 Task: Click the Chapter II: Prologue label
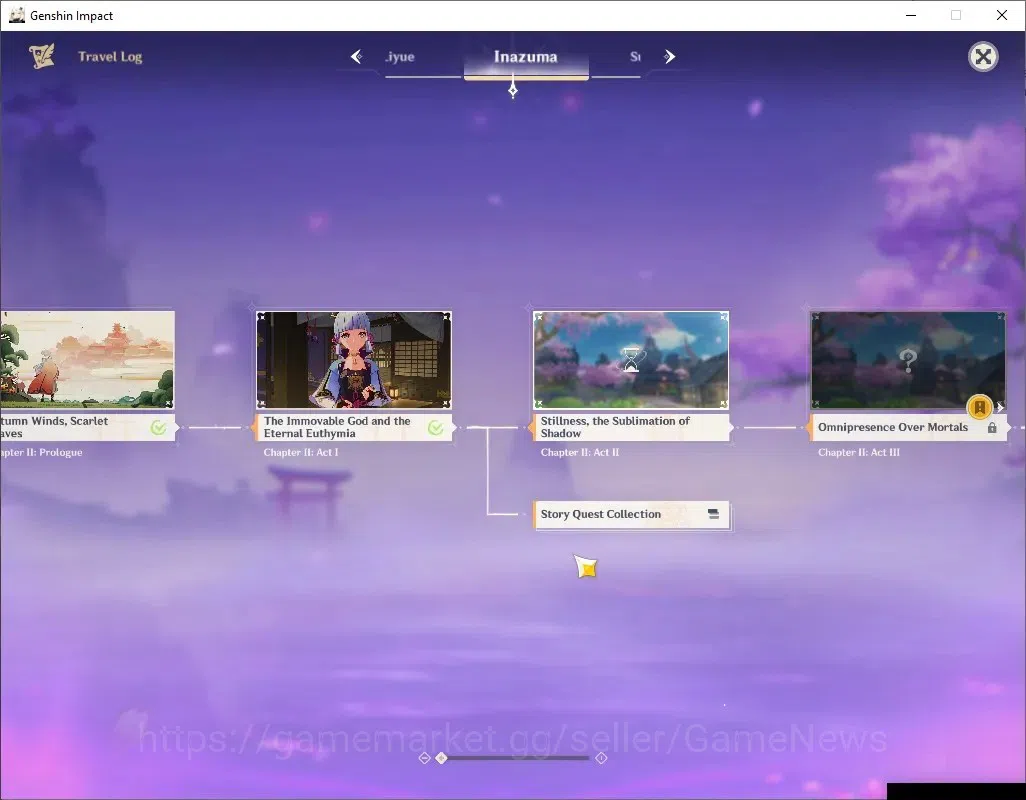(41, 452)
